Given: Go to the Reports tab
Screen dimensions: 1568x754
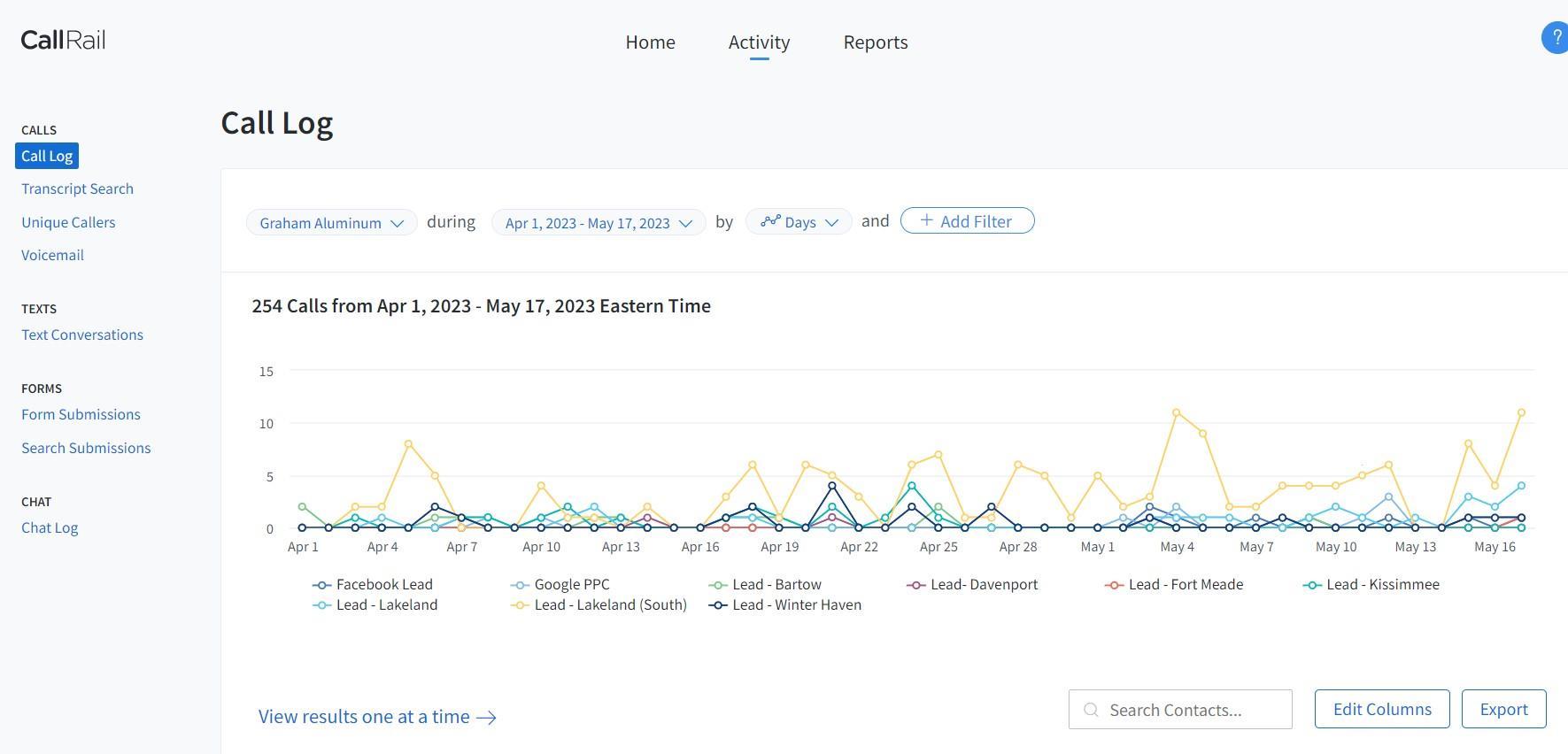Looking at the screenshot, I should click(876, 42).
